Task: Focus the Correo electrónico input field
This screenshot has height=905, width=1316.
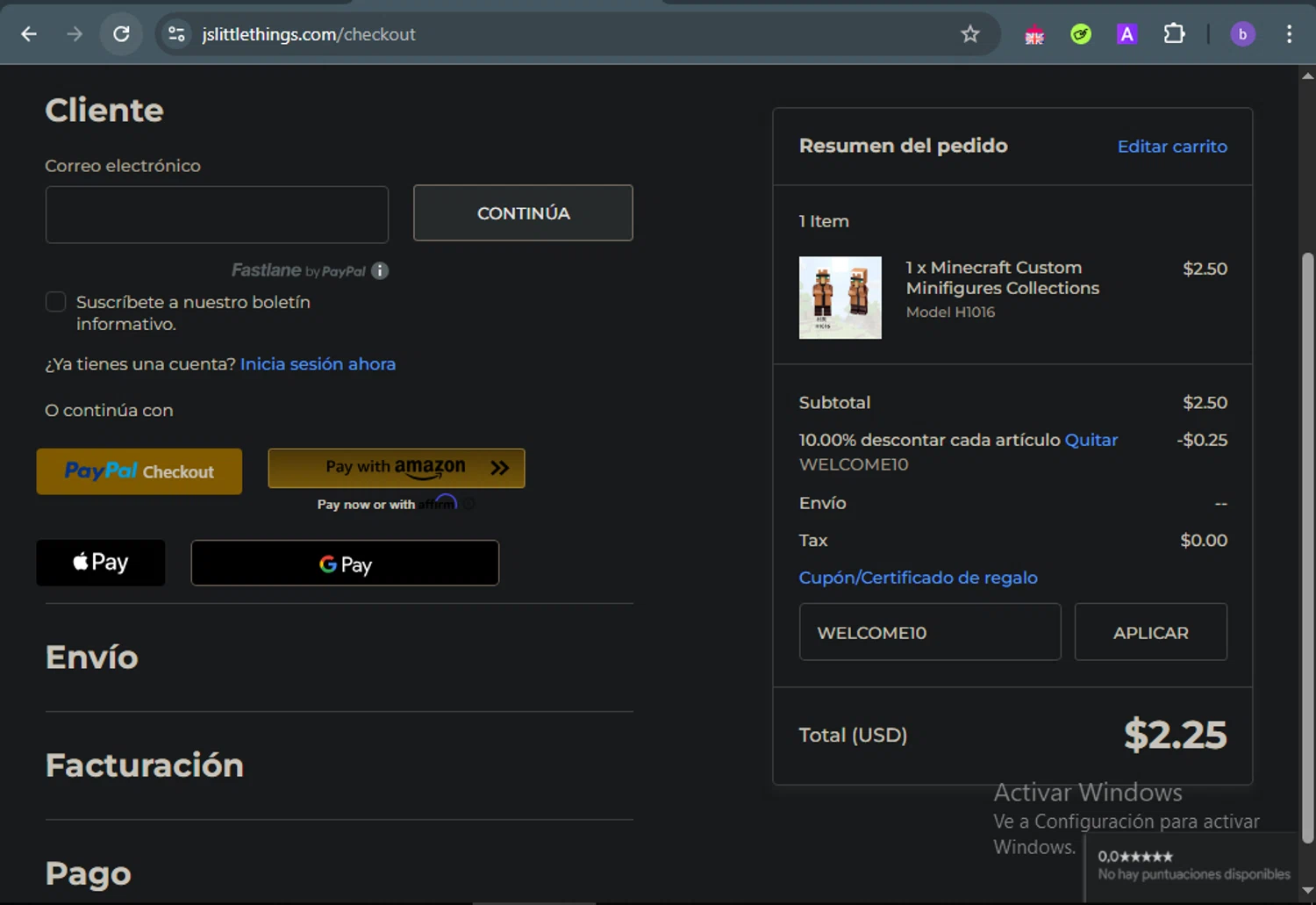Action: 217,214
